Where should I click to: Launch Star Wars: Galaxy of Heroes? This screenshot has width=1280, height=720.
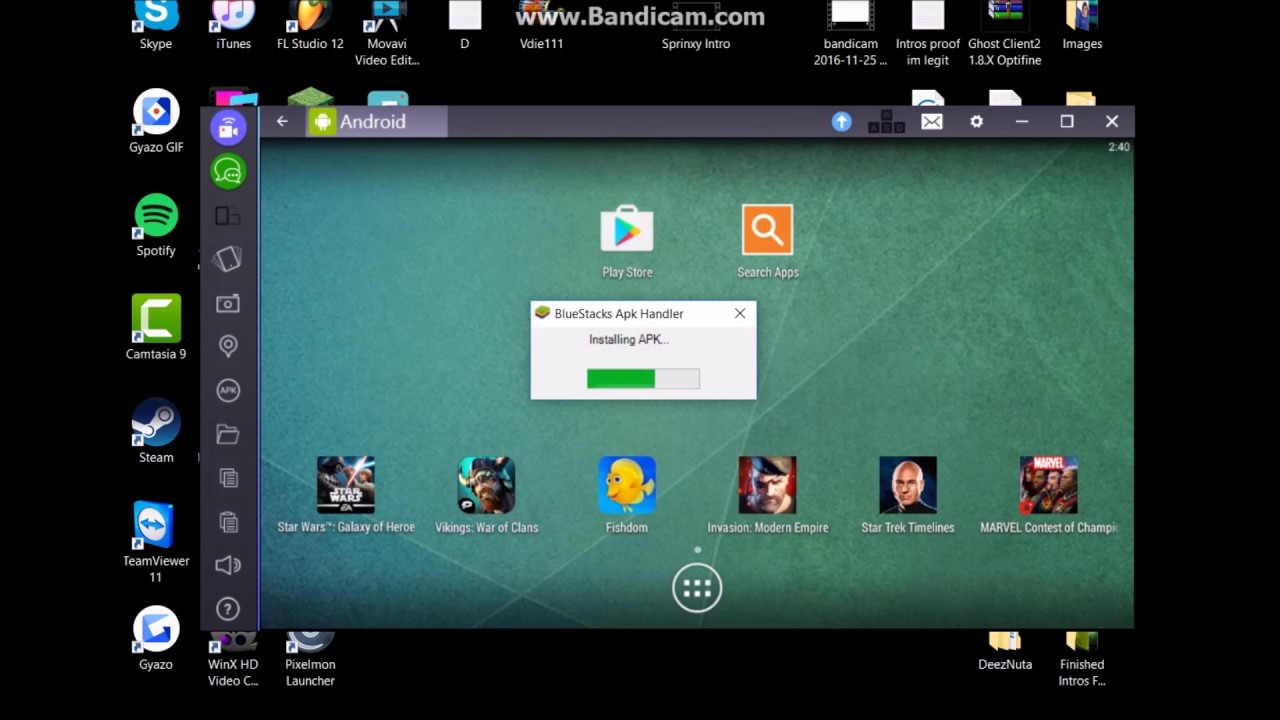click(346, 494)
